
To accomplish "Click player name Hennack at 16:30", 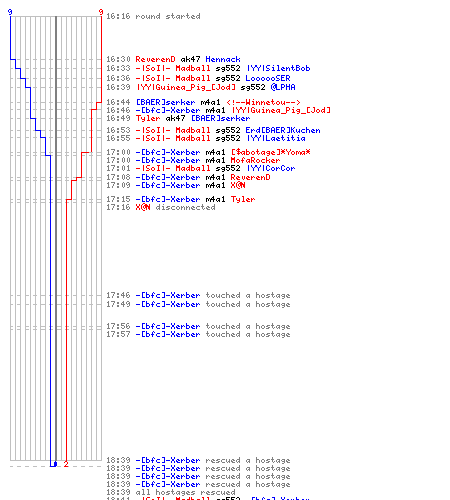I will pyautogui.click(x=223, y=59).
